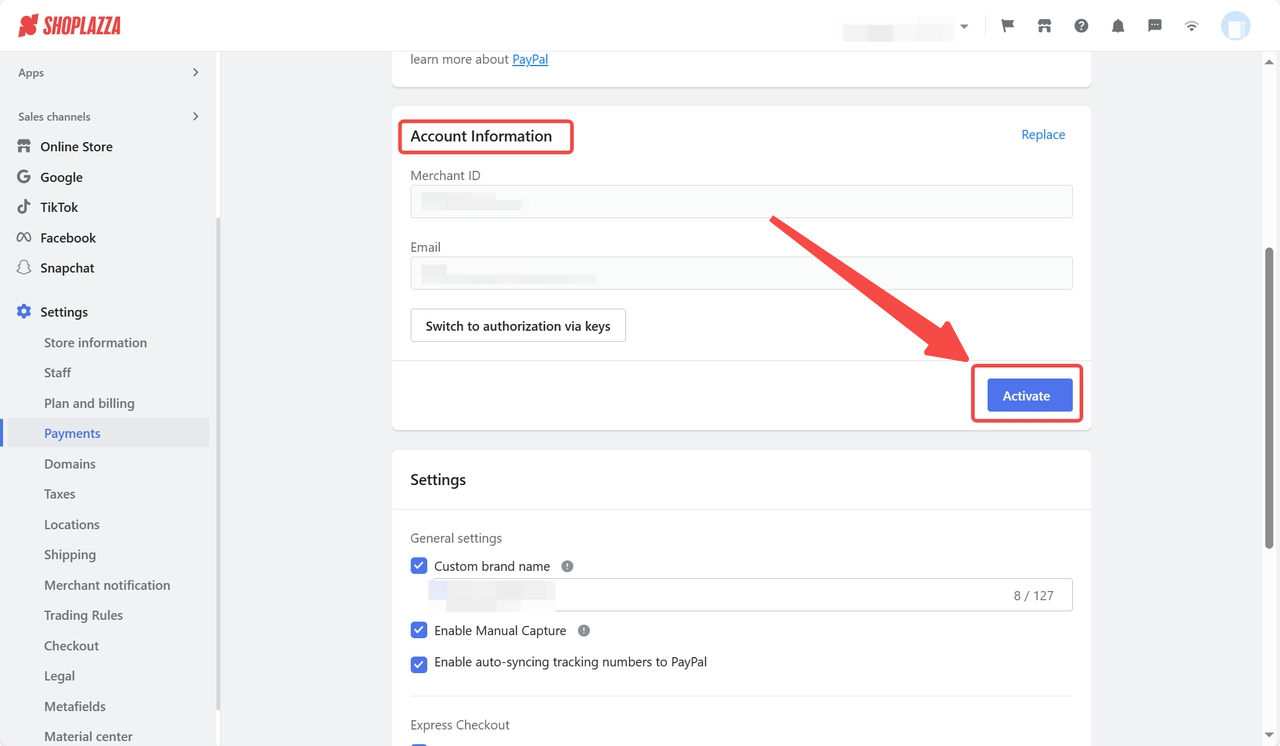The image size is (1280, 746).
Task: Open Shipping settings
Action: click(70, 555)
